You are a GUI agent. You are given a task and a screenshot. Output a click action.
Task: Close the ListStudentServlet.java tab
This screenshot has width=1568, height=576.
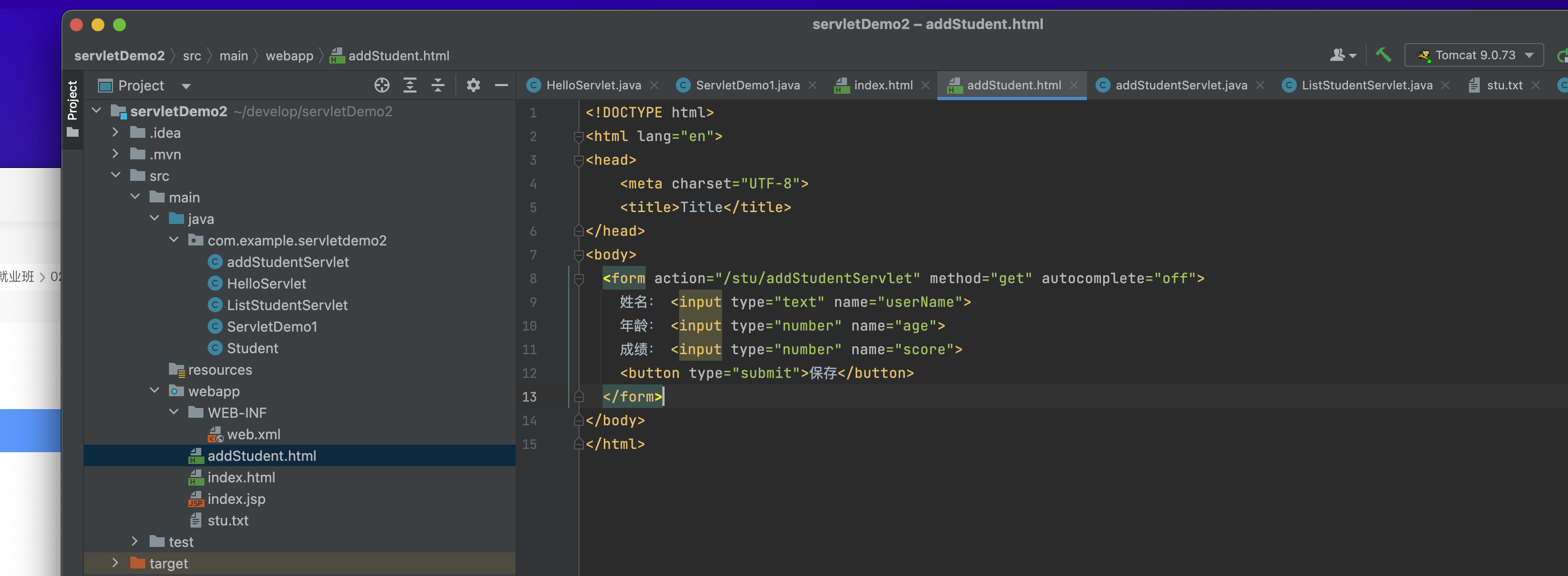pos(1446,85)
